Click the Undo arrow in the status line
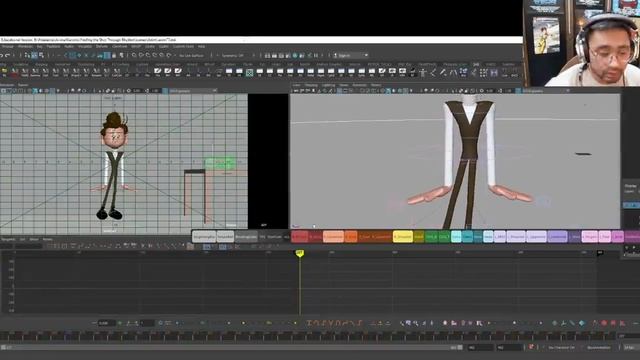 point(2,55)
